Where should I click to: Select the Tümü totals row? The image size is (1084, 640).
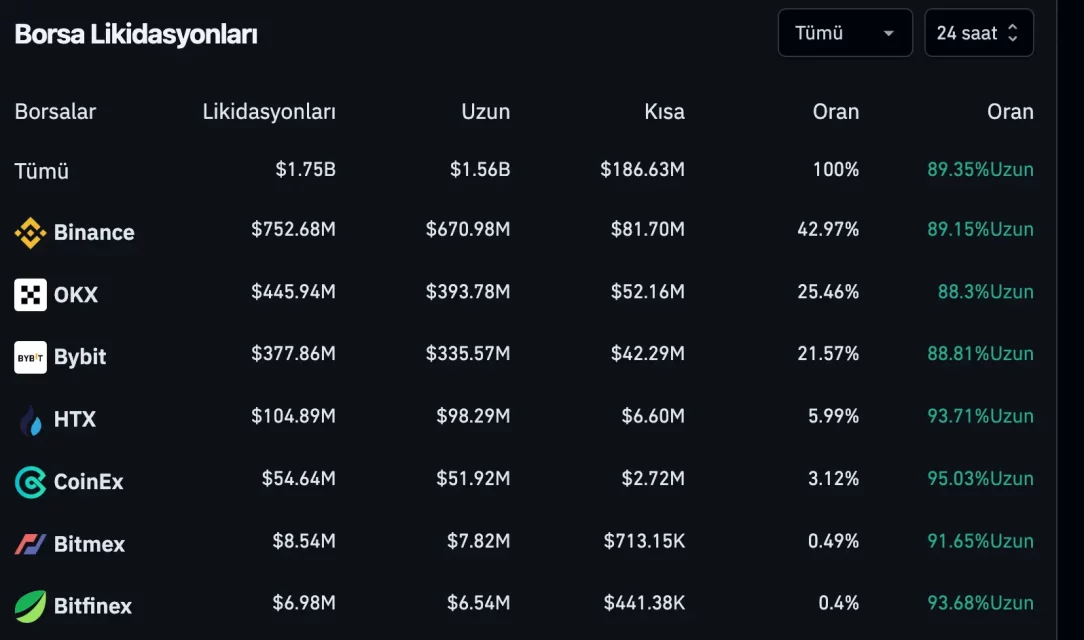[42, 171]
